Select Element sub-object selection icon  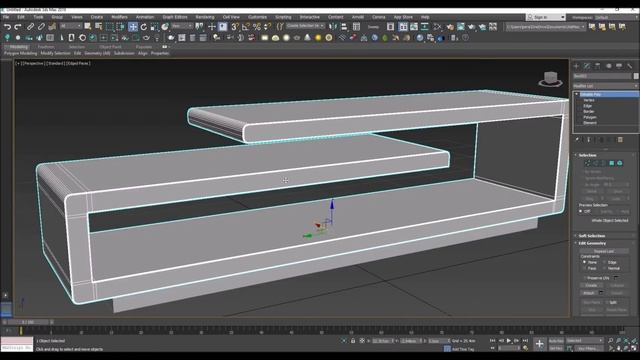pyautogui.click(x=620, y=163)
